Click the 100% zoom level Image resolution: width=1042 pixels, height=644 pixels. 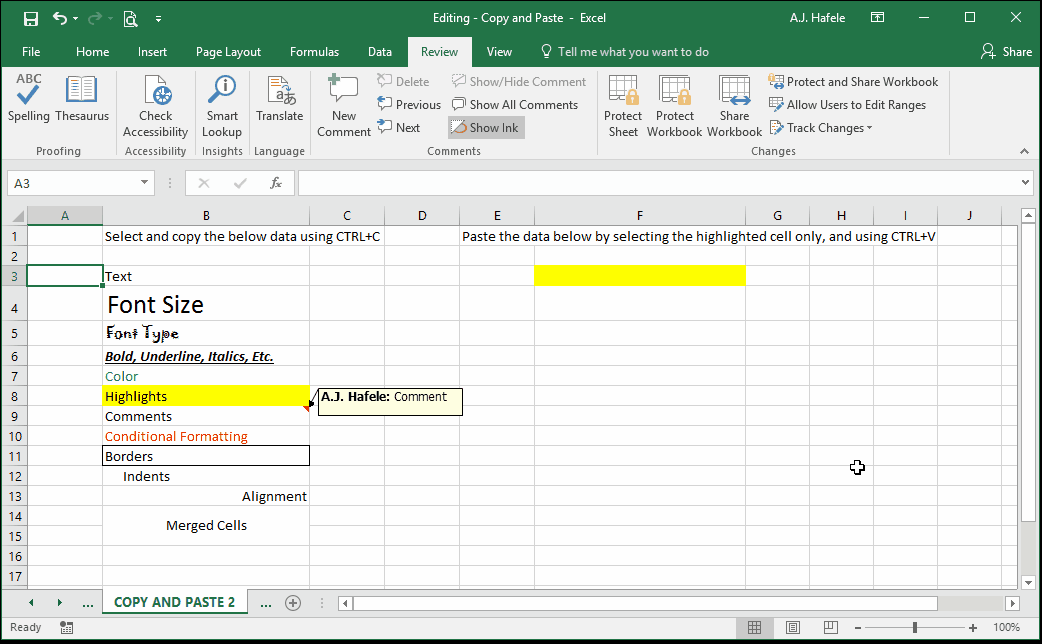(1006, 627)
